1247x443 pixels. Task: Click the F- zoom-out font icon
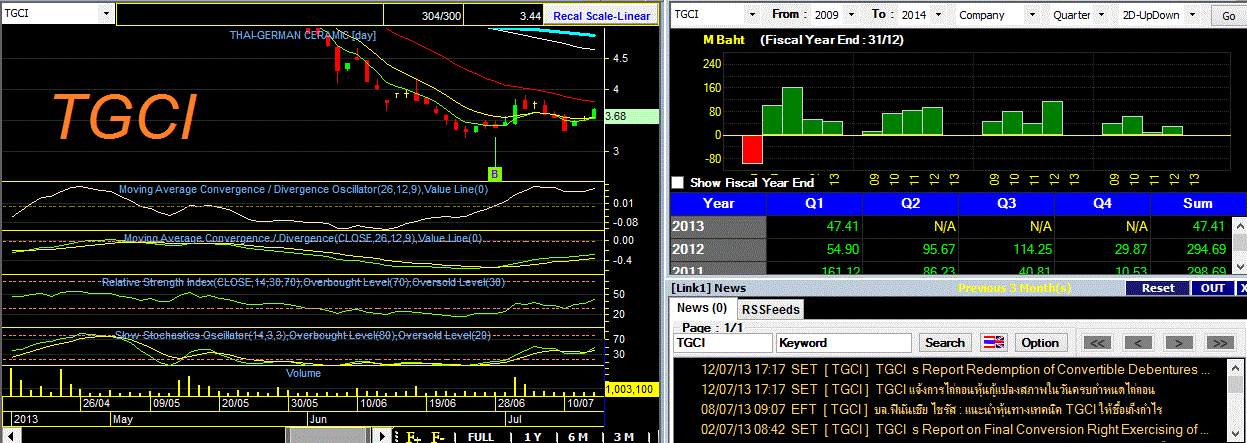(x=438, y=437)
